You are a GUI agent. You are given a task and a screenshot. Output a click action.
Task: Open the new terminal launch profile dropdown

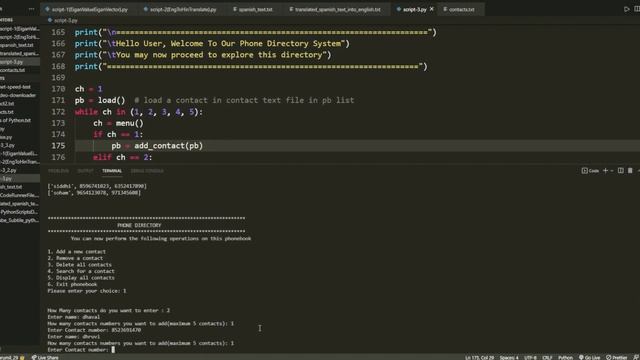coord(612,171)
